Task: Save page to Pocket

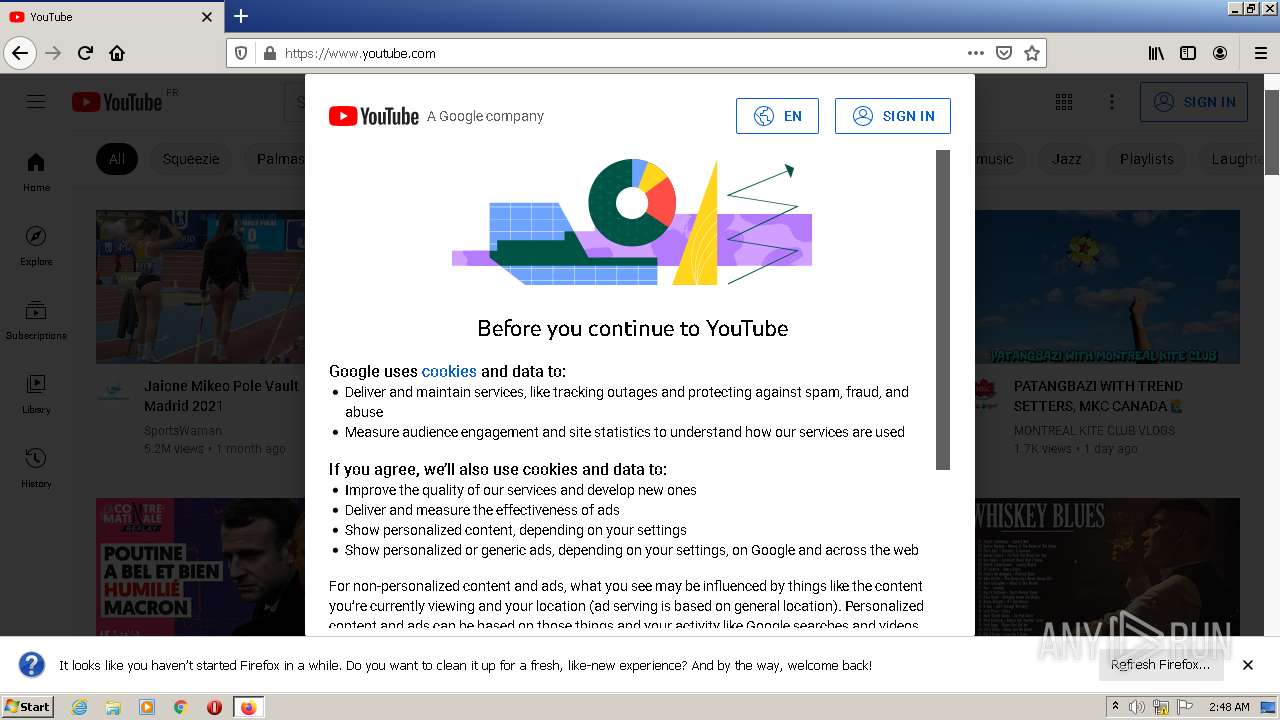Action: [x=1004, y=53]
